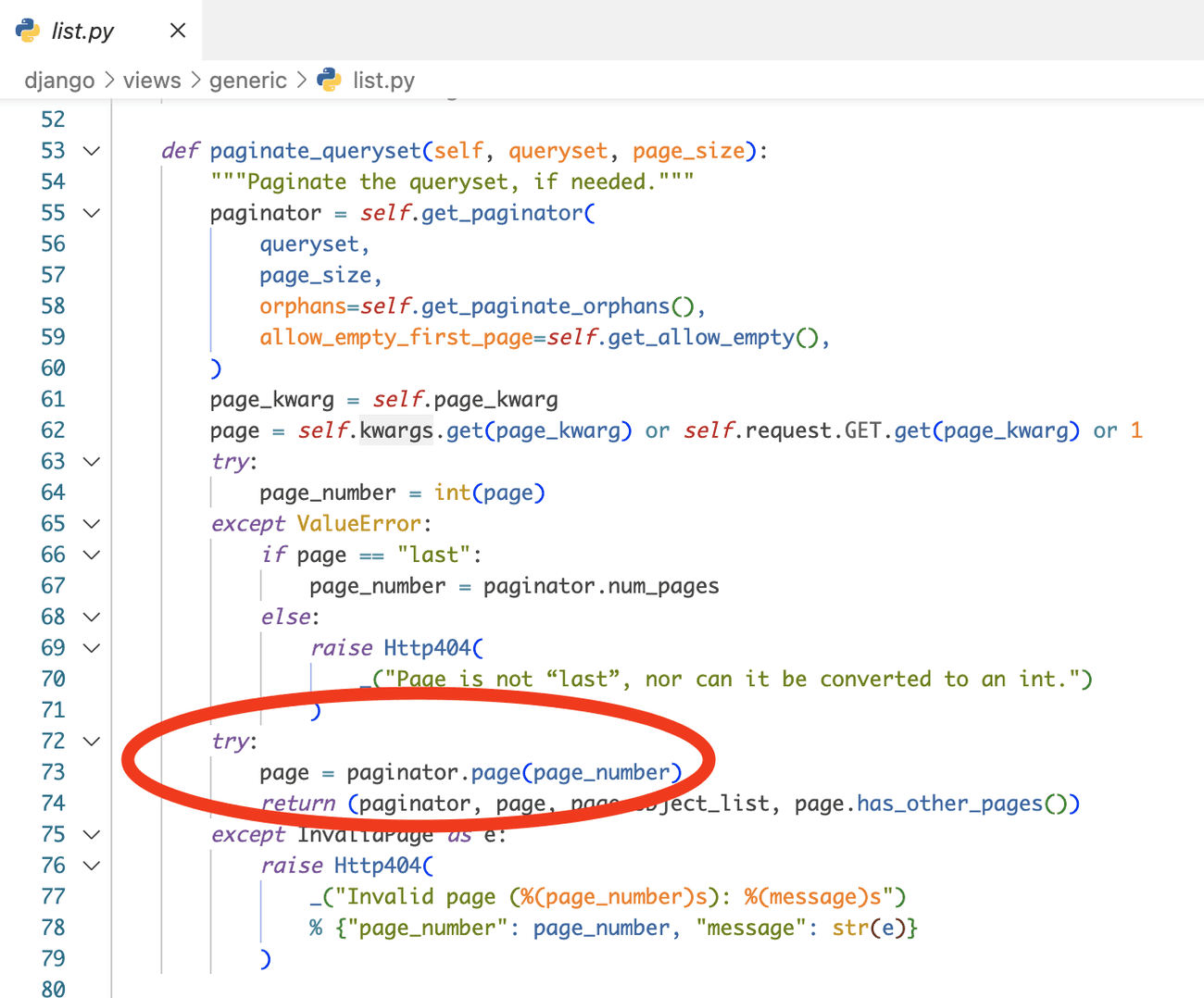Screen dimensions: 1204x998
Task: Click list.py in the breadcrumb path
Action: pos(383,81)
